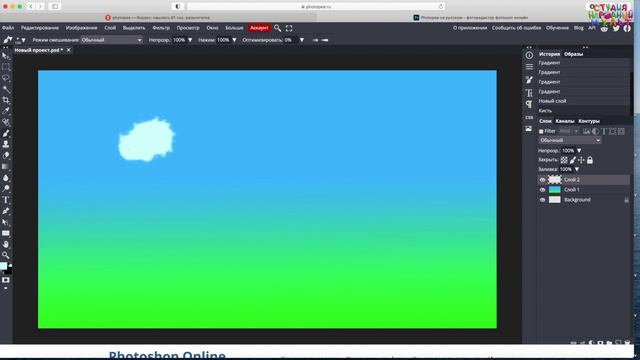The width and height of the screenshot is (640, 360).
Task: Open the О приложении link
Action: point(470,28)
